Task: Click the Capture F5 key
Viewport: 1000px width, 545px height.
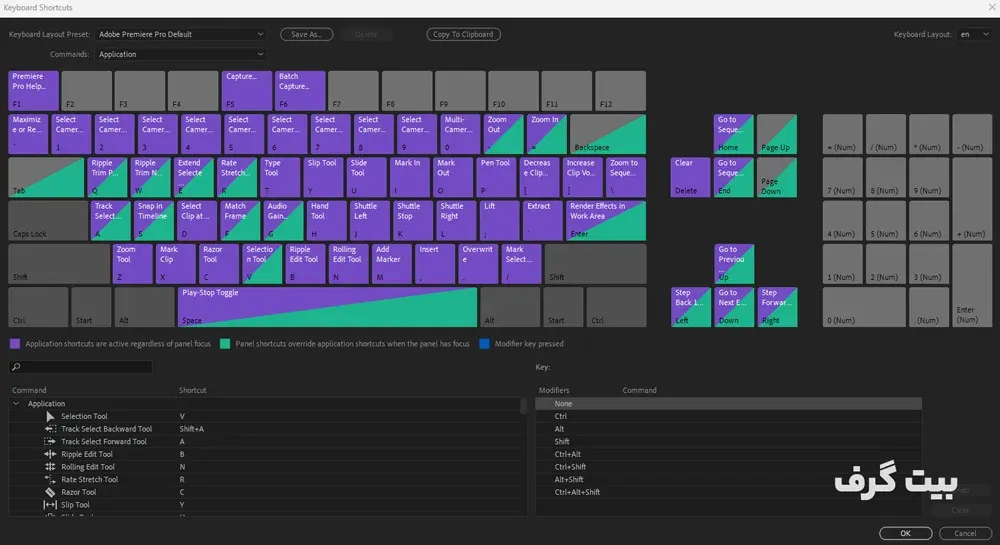Action: [247, 91]
